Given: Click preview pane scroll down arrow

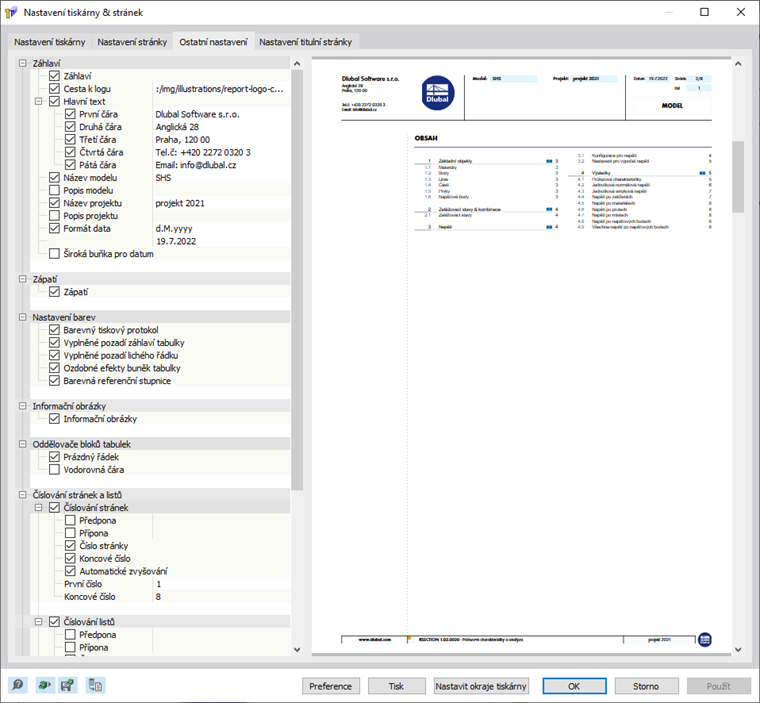Looking at the screenshot, I should tap(738, 650).
